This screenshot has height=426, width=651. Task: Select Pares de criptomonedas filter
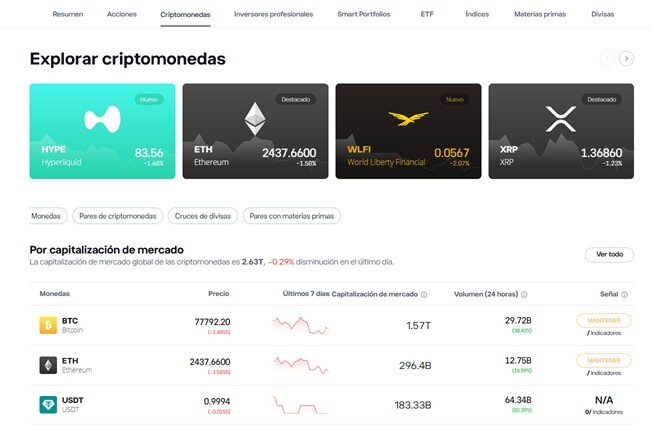coord(117,216)
